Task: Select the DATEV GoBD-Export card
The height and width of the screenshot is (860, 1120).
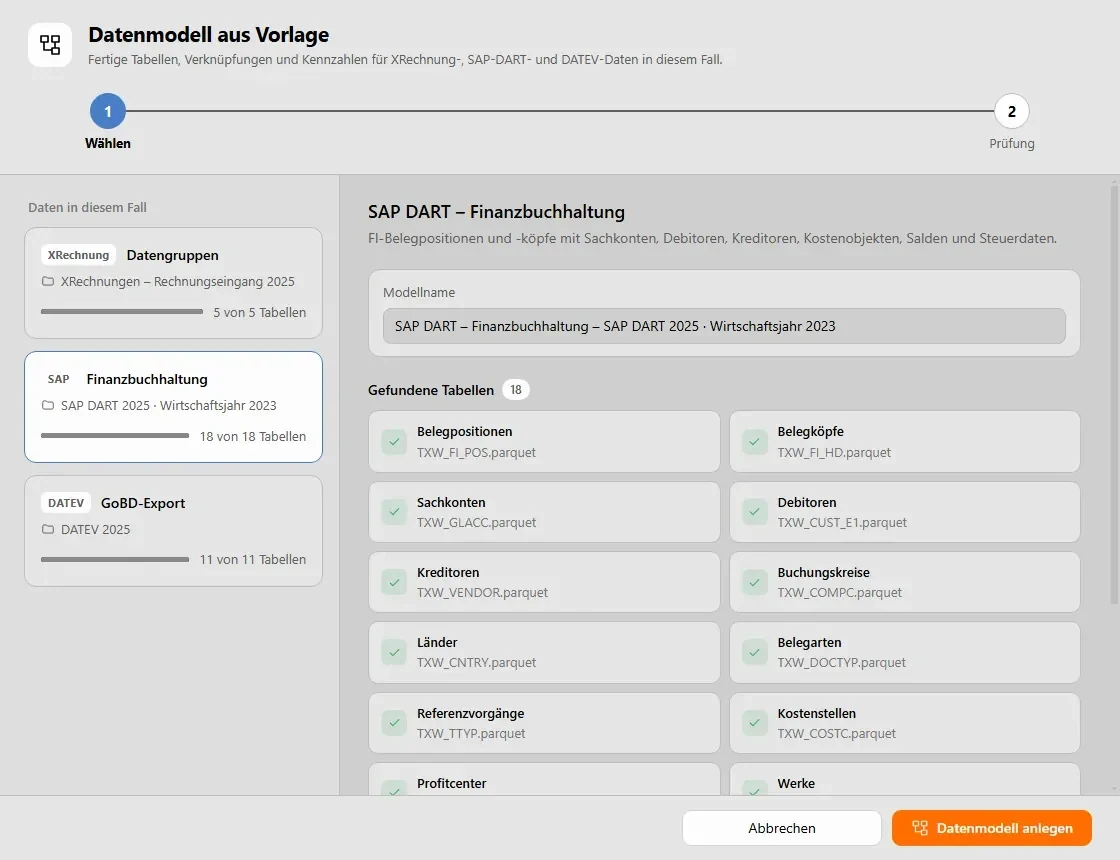Action: tap(174, 531)
